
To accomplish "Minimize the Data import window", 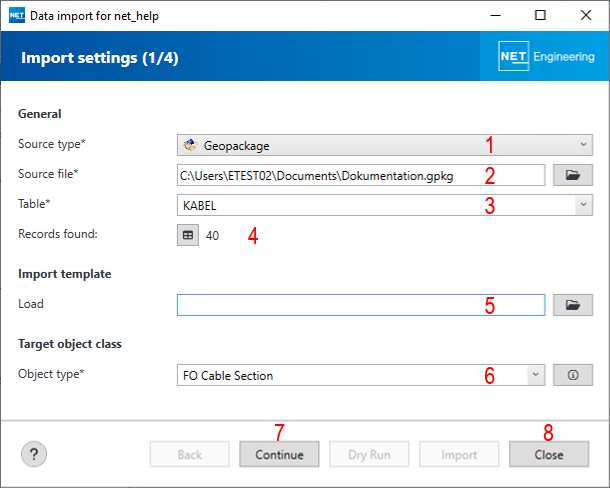I will click(x=494, y=16).
